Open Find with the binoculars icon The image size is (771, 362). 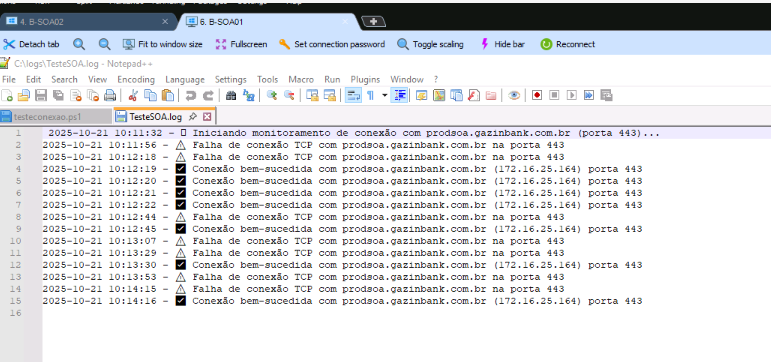point(231,95)
